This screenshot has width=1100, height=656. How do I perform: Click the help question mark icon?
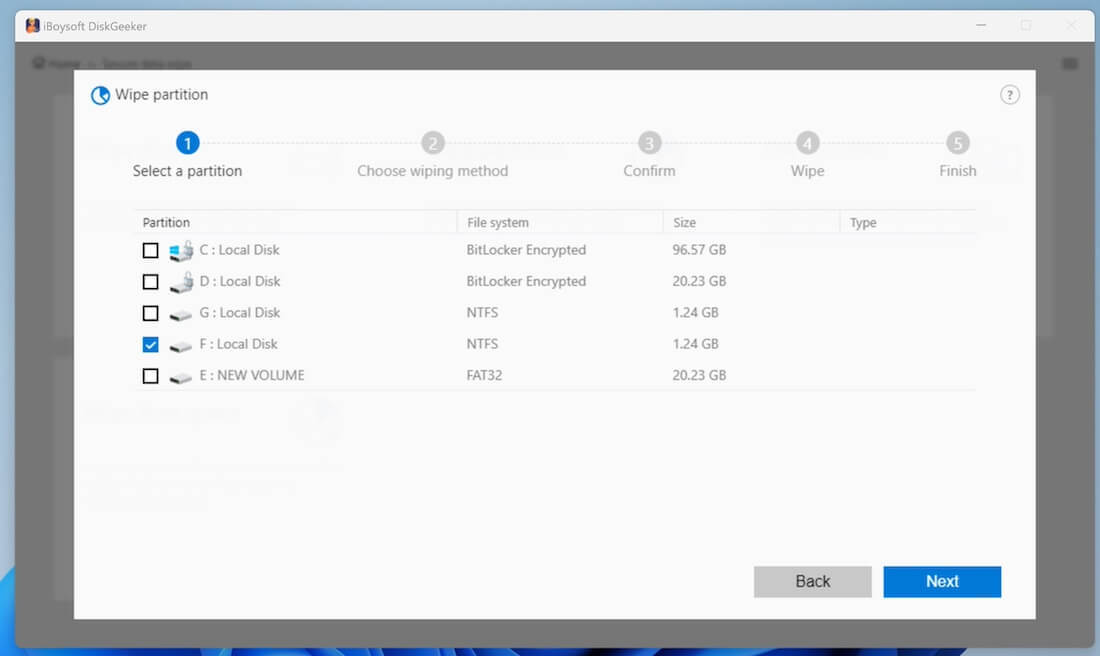point(1009,95)
